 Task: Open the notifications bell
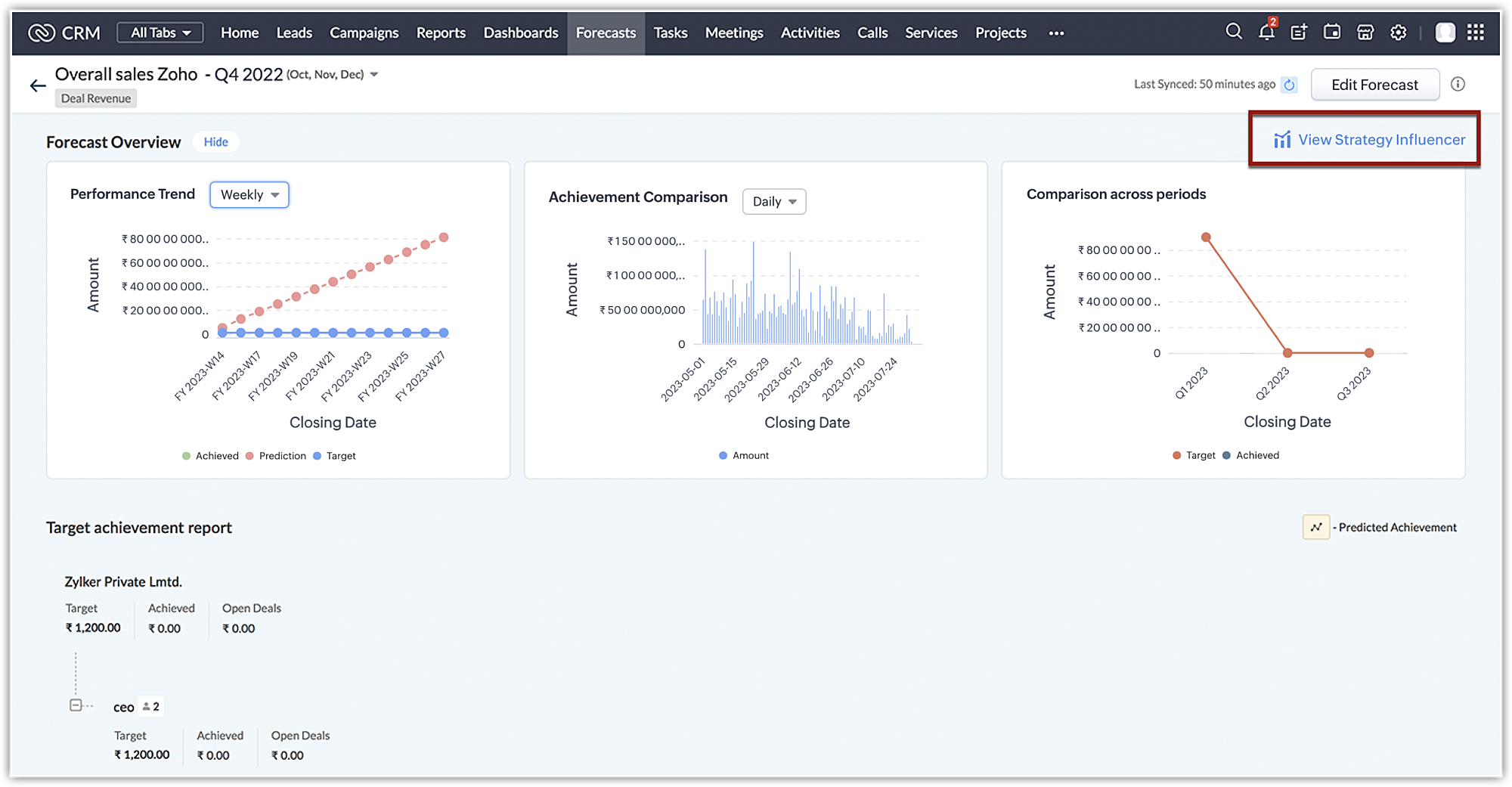coord(1267,32)
